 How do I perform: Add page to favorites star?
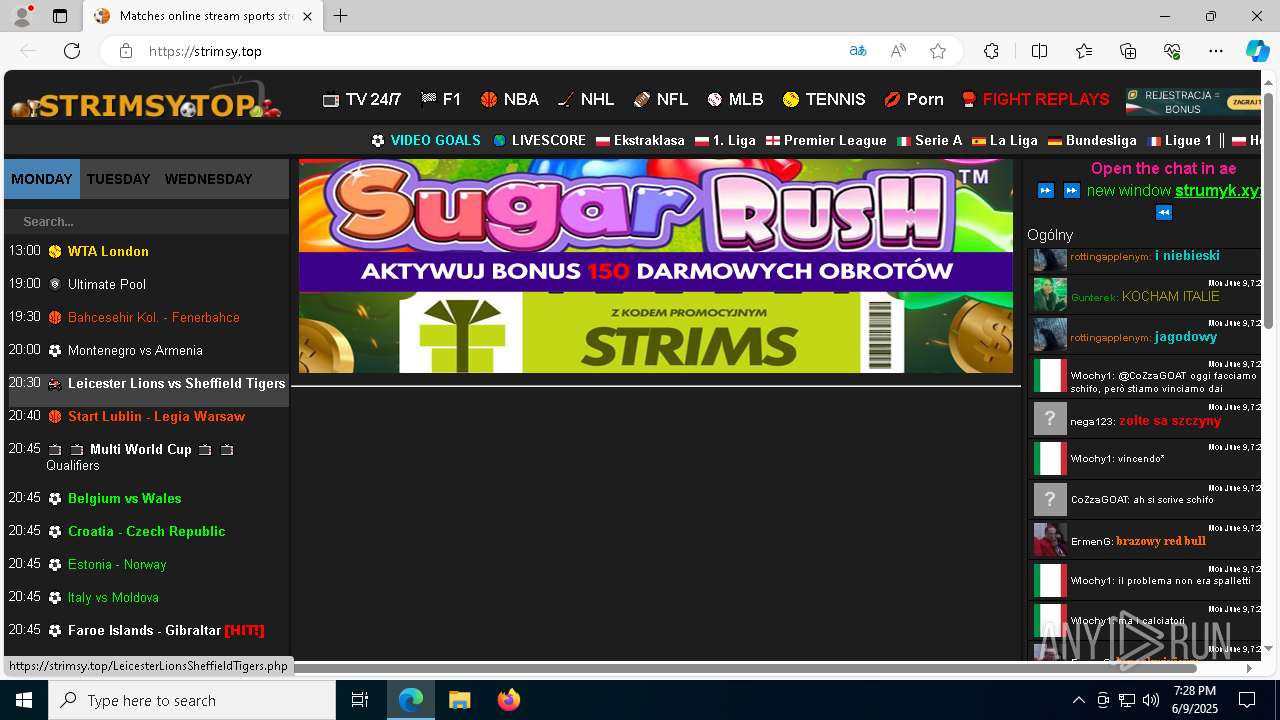[938, 51]
